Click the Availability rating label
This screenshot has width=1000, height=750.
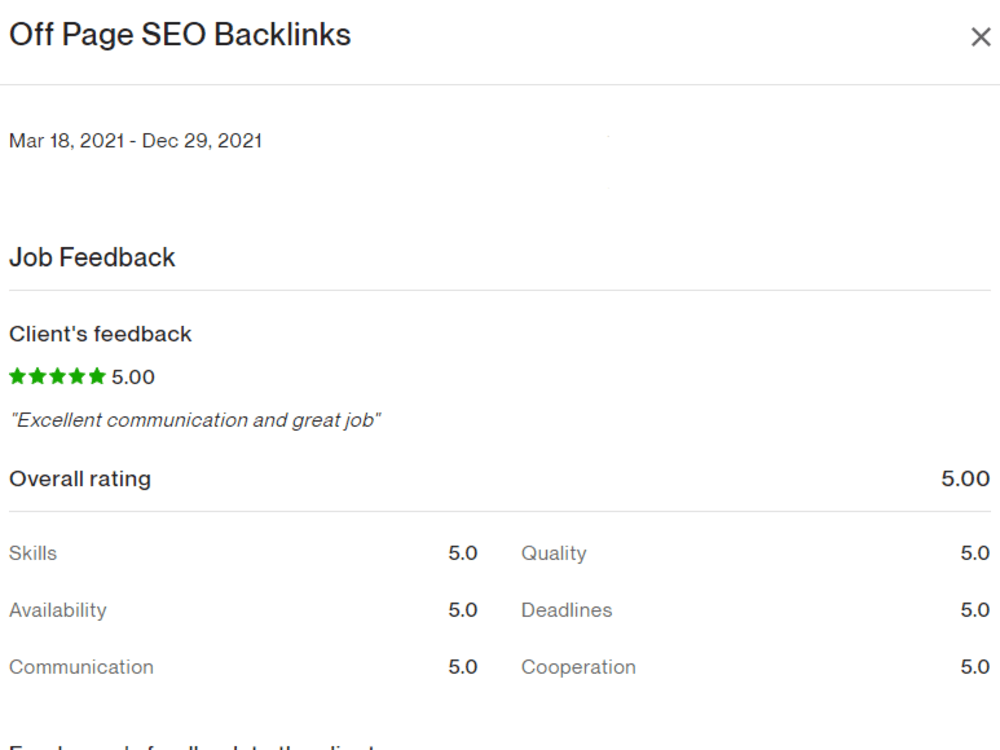[57, 610]
